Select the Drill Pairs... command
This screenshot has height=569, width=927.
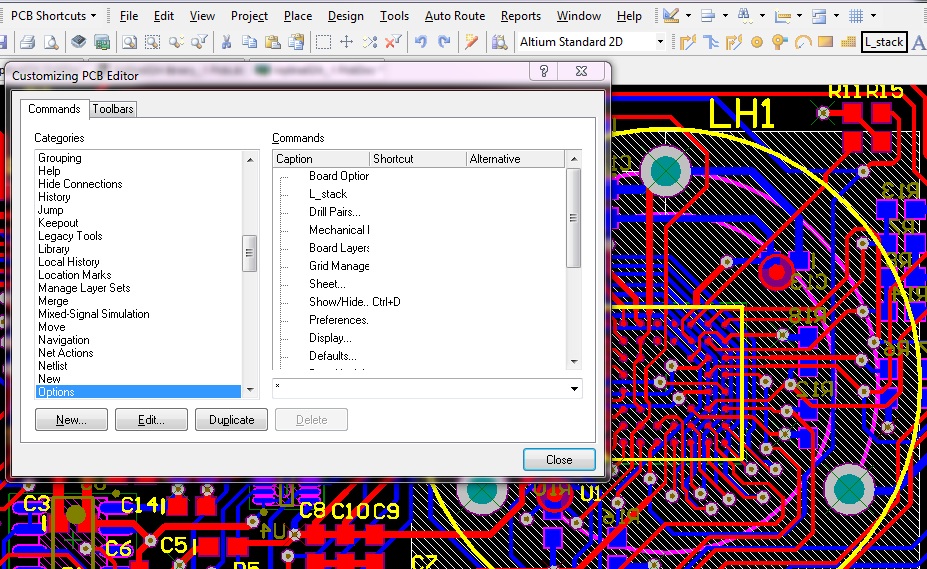coord(419,212)
